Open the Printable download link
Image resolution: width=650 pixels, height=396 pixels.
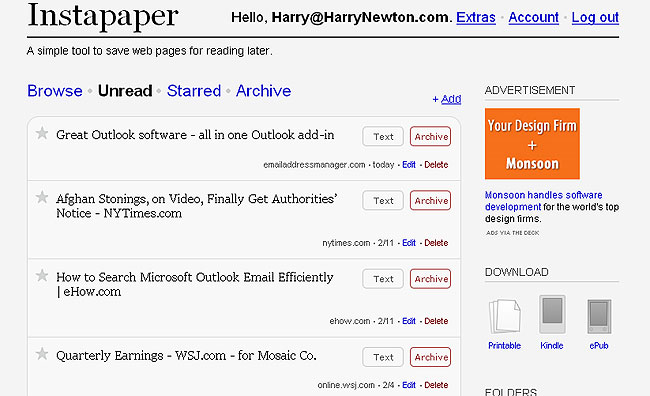tap(504, 345)
